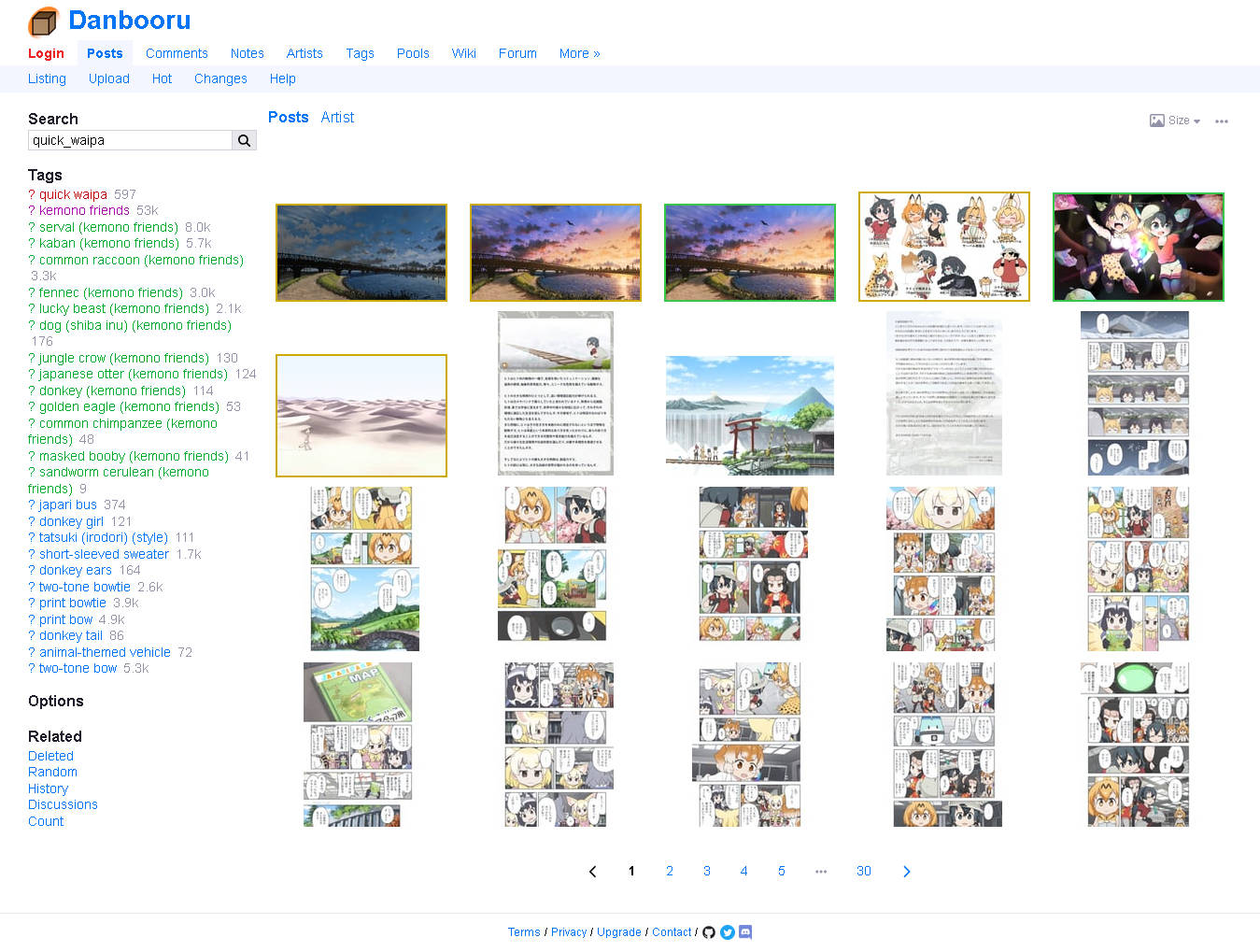Open the Help submenu link
1260x952 pixels.
[282, 78]
